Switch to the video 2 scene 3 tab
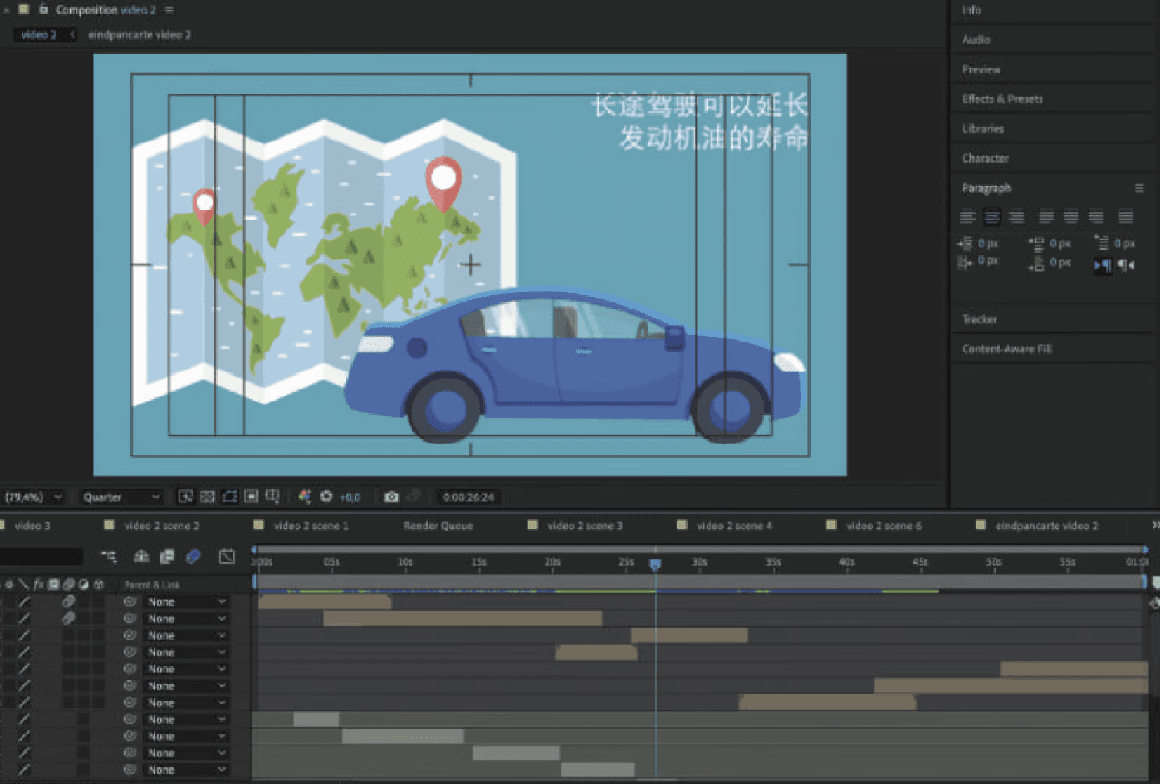 click(584, 525)
